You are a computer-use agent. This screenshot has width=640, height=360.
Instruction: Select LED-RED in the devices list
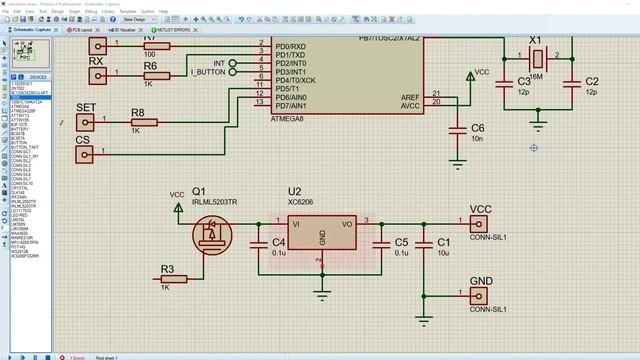click(x=19, y=215)
